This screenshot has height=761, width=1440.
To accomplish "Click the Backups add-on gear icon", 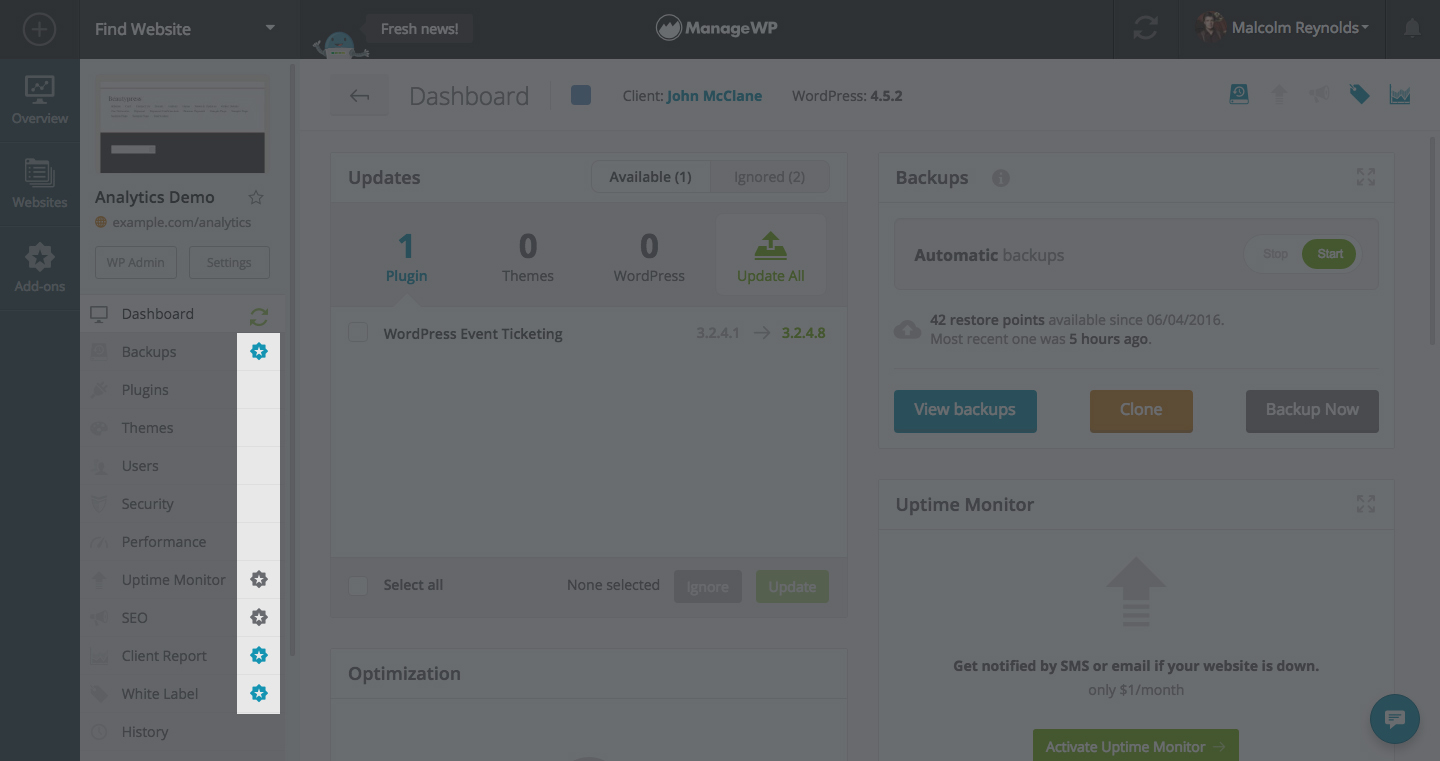I will tap(259, 352).
